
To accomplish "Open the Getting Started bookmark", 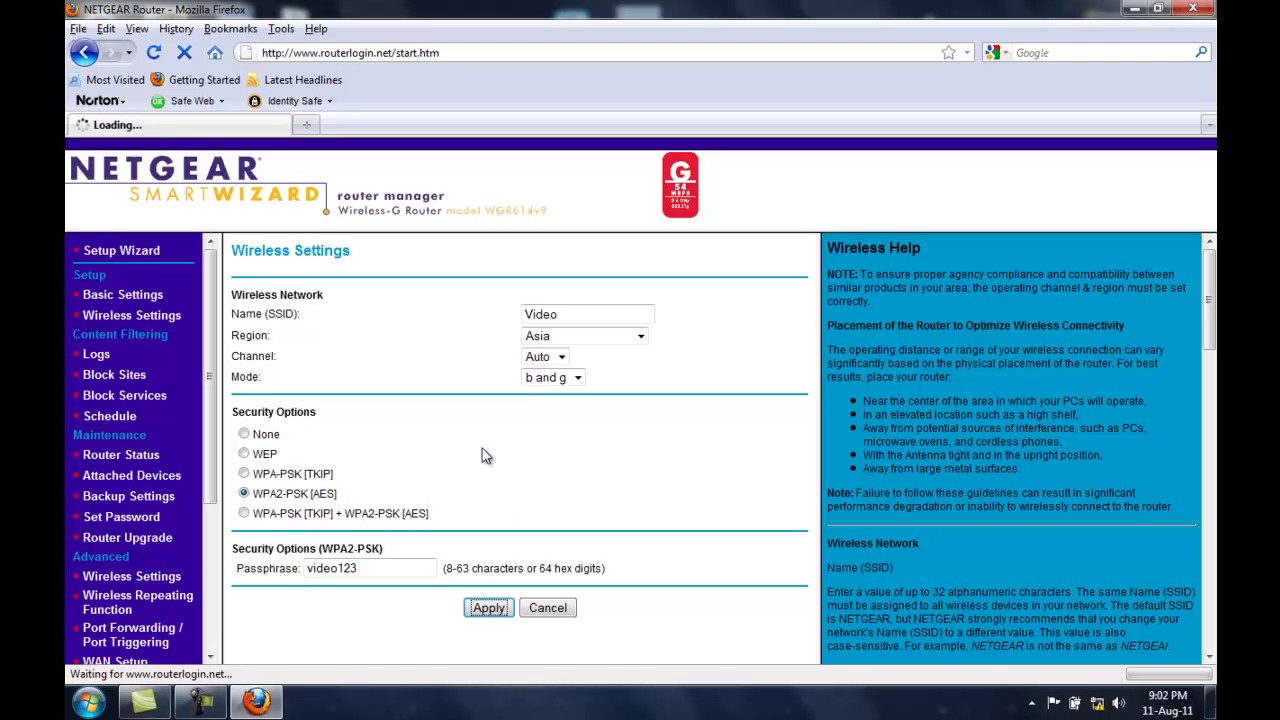I will (195, 80).
